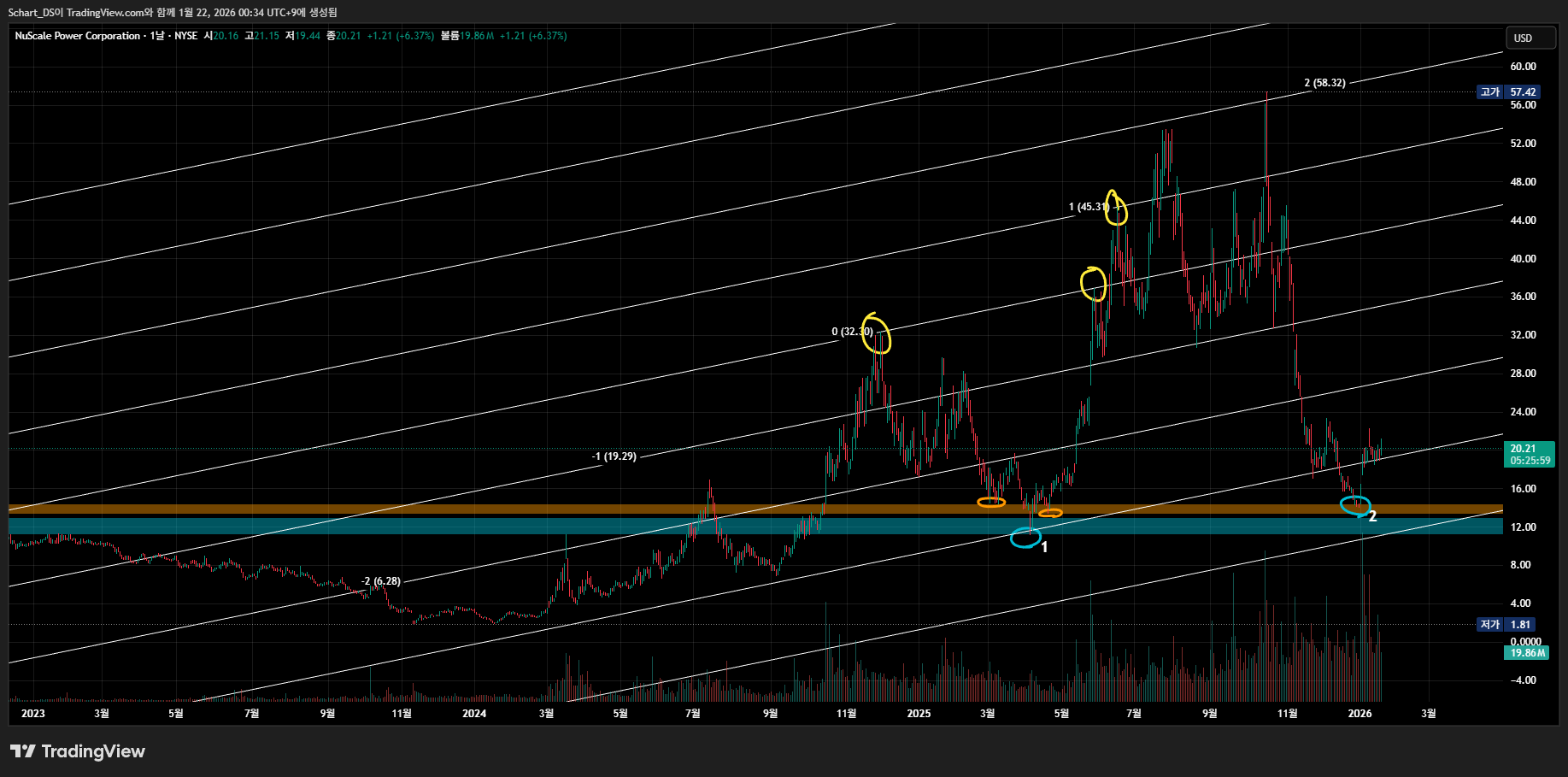Select the teal horizontal price zone band

coord(755,526)
